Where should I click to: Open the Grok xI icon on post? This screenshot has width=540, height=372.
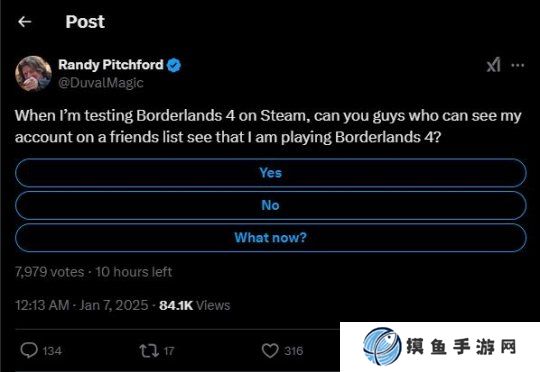pyautogui.click(x=494, y=65)
